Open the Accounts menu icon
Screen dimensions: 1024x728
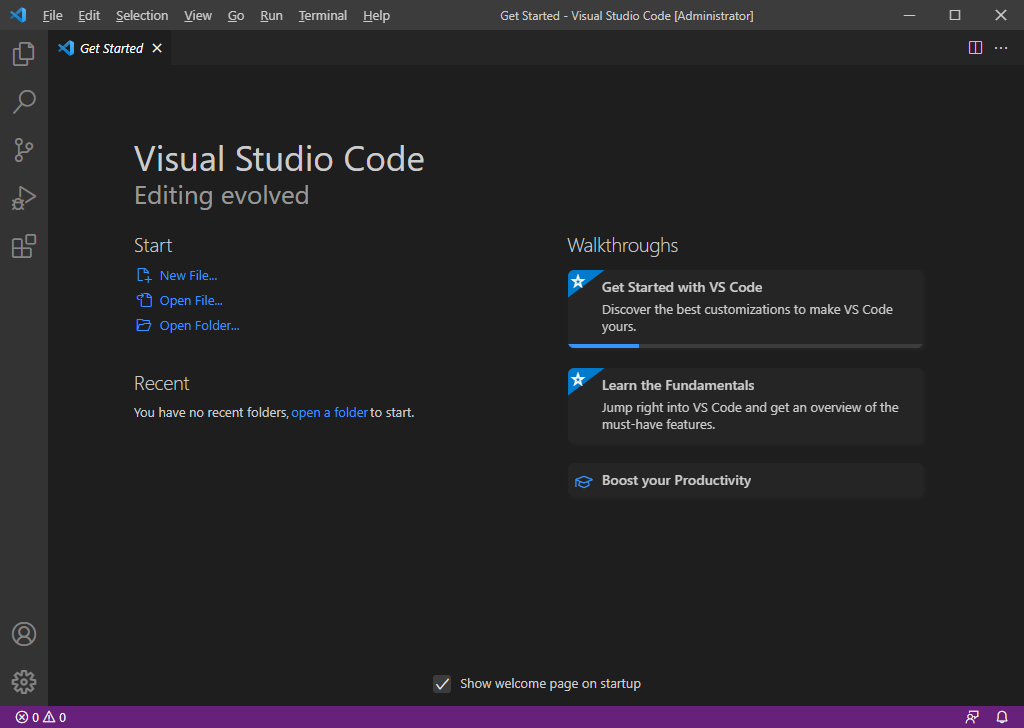click(24, 634)
